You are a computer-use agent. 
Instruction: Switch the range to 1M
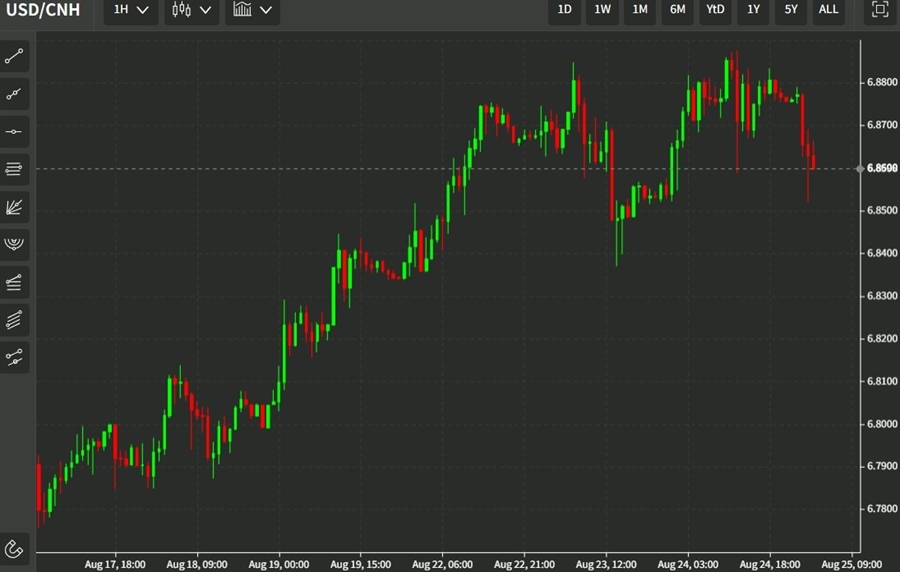point(640,10)
